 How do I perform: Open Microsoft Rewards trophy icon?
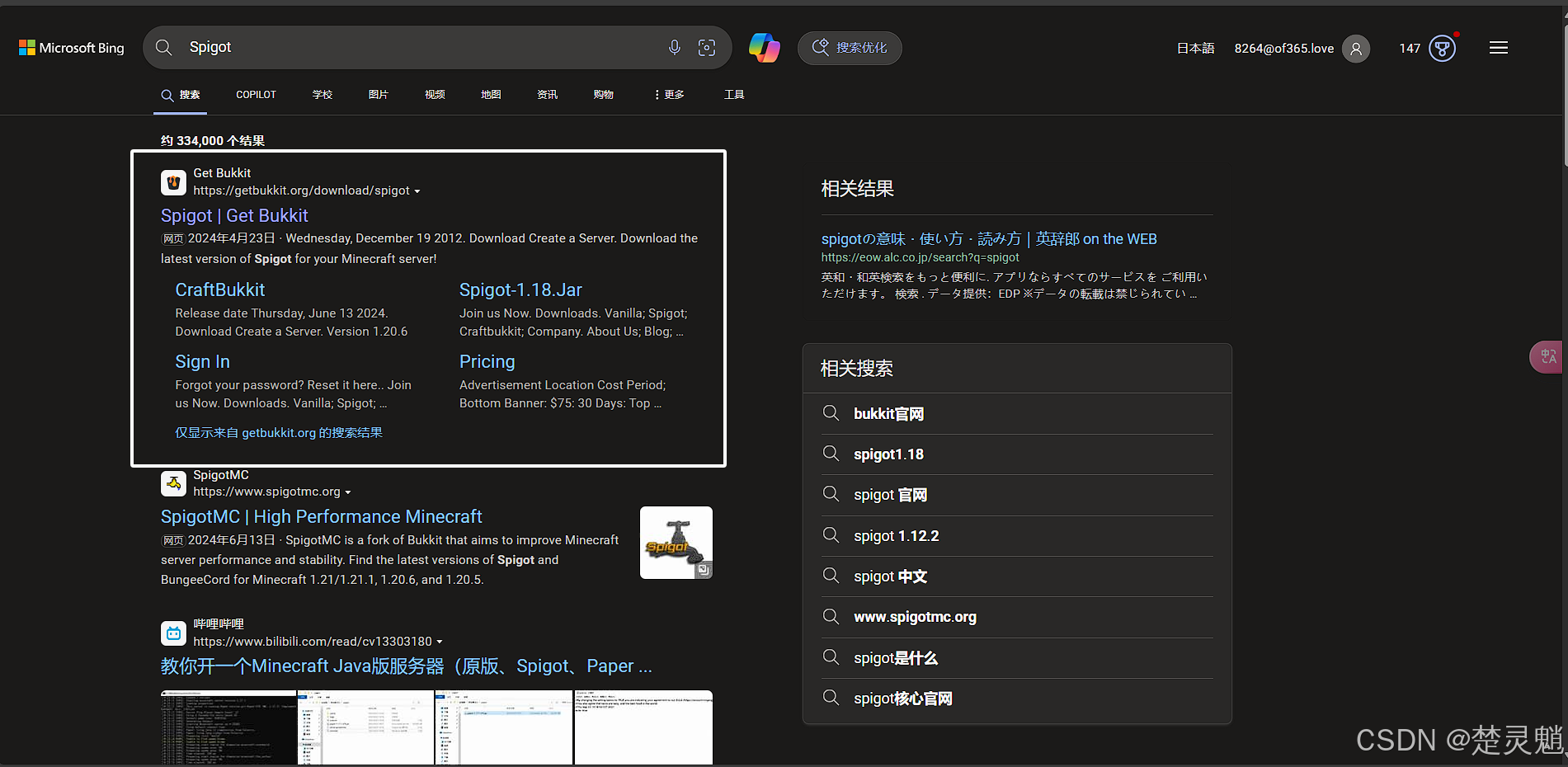pos(1443,49)
